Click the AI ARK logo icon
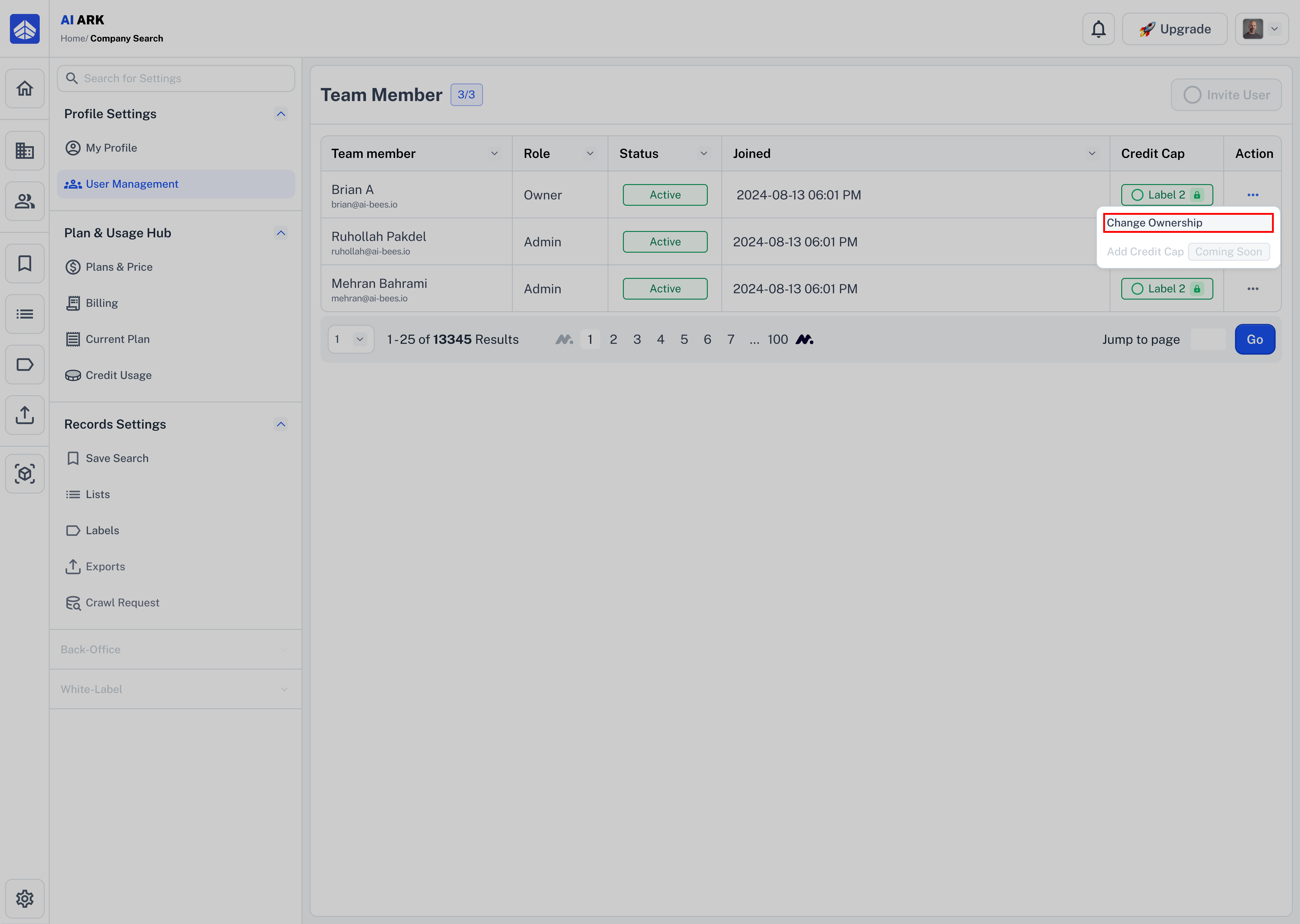The width and height of the screenshot is (1300, 924). 24,29
